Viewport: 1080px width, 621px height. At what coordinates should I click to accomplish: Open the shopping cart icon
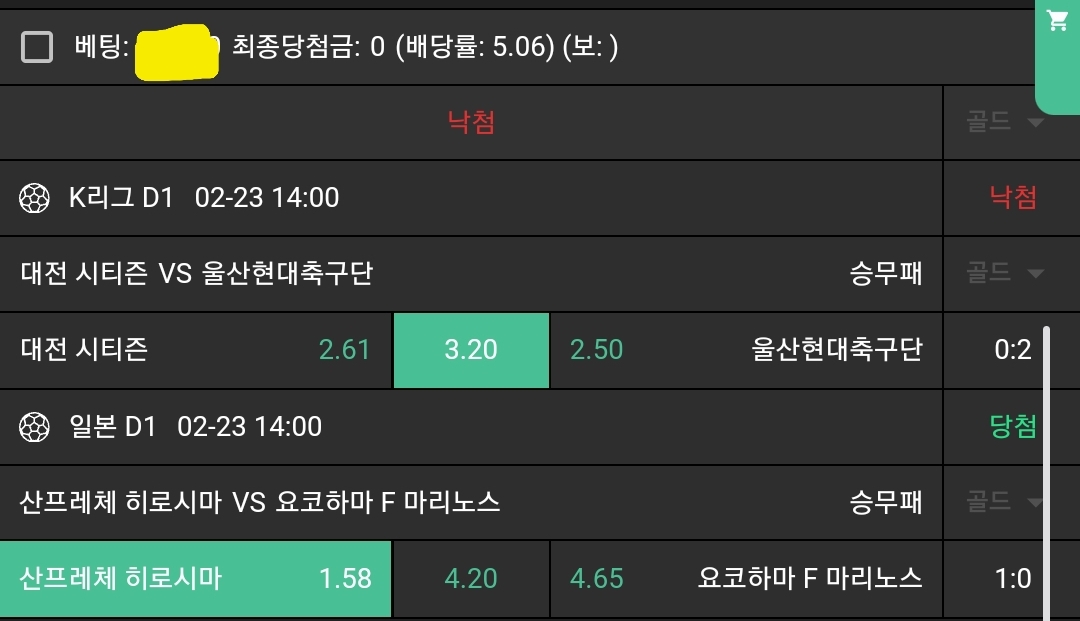[1057, 22]
